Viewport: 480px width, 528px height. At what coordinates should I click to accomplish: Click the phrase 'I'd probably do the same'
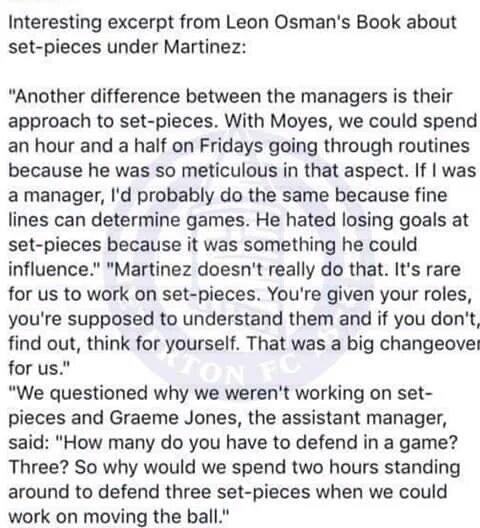pyautogui.click(x=220, y=196)
